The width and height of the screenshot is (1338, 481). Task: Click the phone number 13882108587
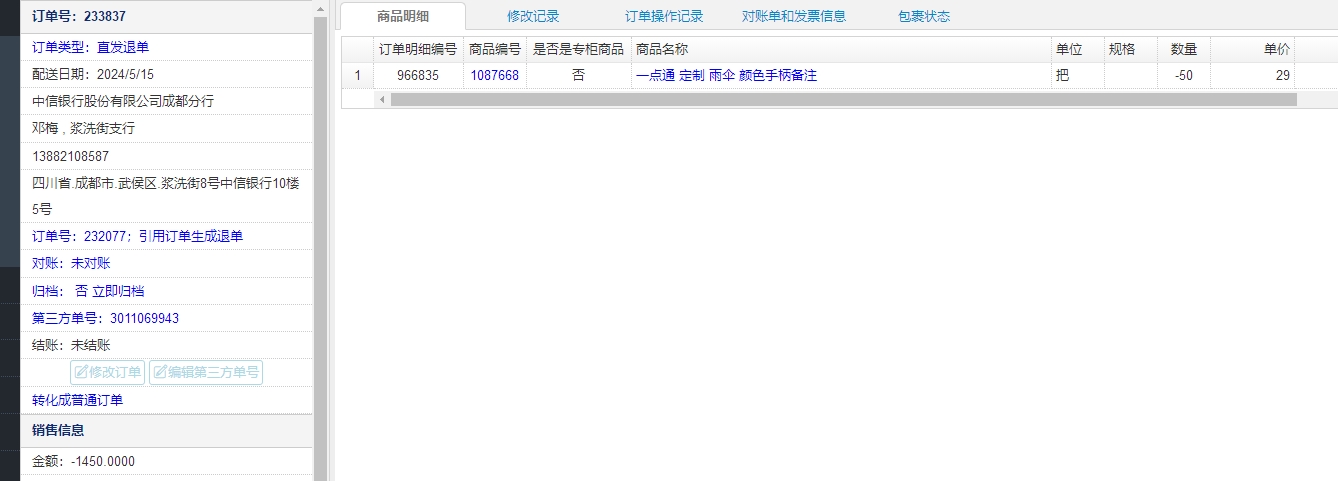[70, 156]
